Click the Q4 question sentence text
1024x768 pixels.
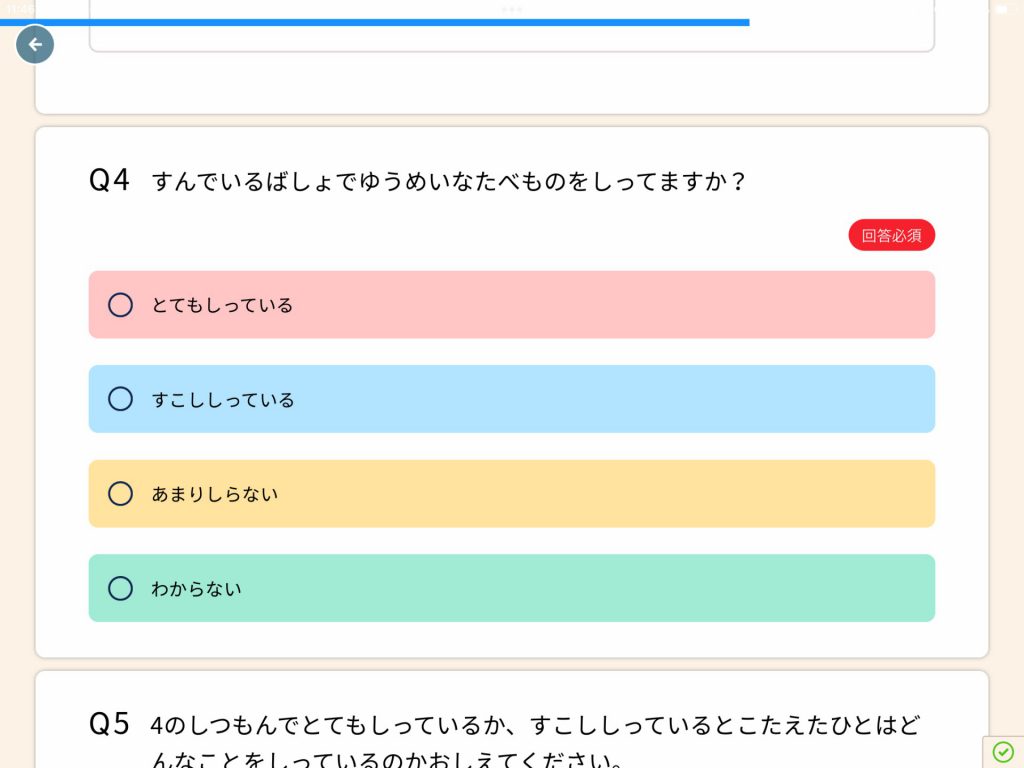click(449, 182)
